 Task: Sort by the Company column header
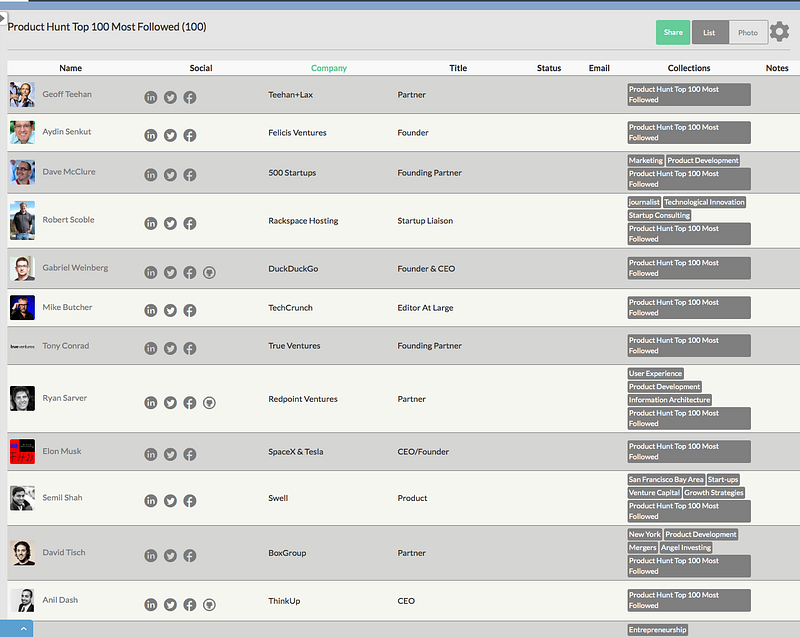(x=329, y=68)
